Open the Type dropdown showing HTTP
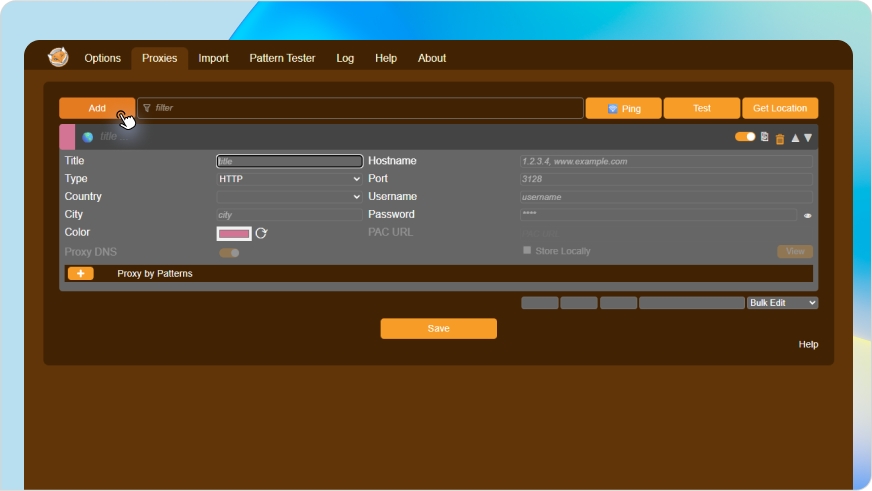 coord(289,179)
